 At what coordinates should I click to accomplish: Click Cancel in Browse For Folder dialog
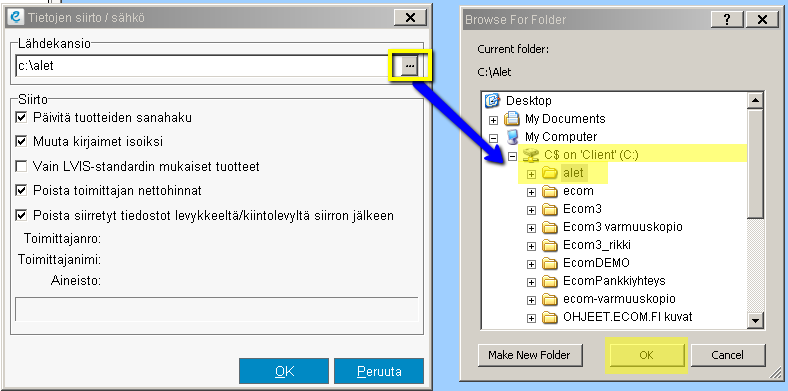728,355
